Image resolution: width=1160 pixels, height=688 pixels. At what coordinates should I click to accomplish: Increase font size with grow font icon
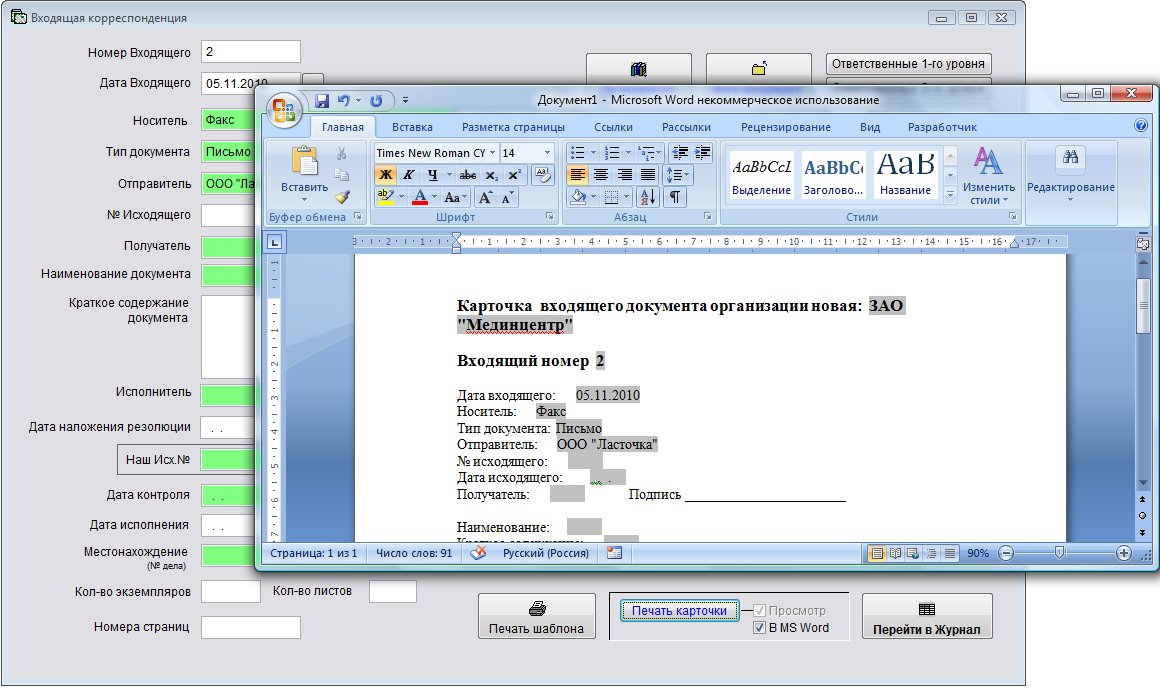(485, 198)
